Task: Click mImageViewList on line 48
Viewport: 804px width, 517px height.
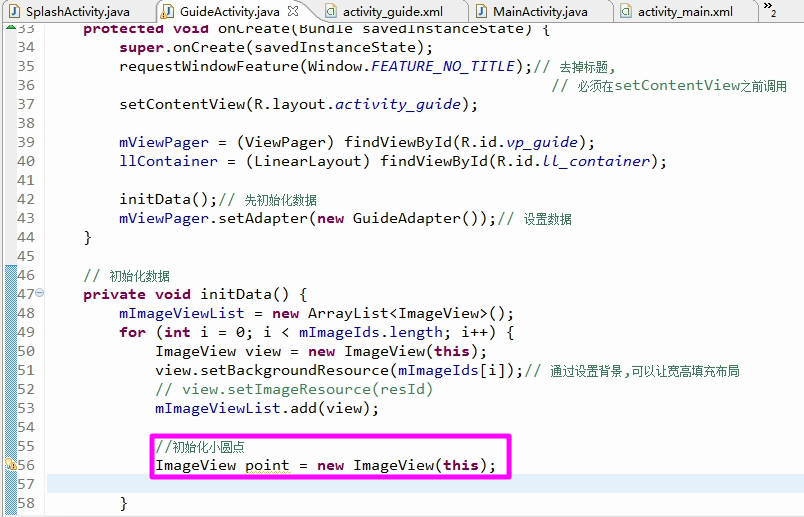Action: pyautogui.click(x=182, y=313)
